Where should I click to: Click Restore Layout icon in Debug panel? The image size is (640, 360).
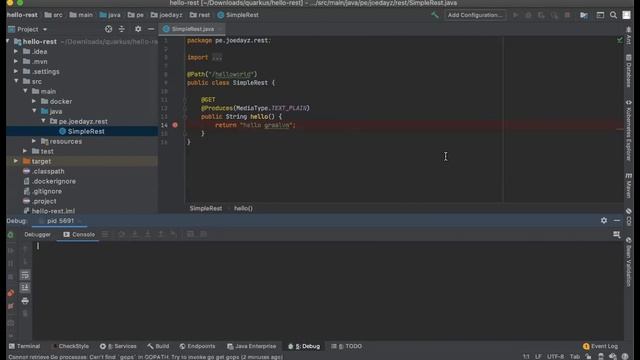coord(616,234)
